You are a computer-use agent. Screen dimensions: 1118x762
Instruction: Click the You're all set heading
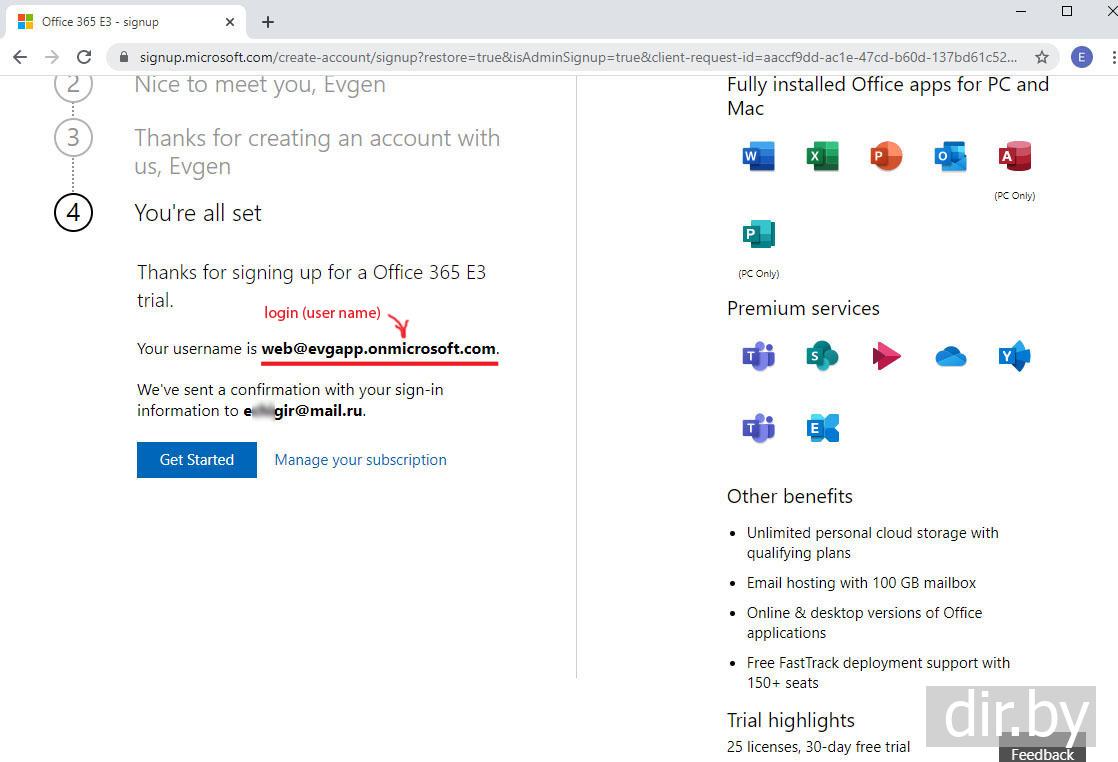198,213
